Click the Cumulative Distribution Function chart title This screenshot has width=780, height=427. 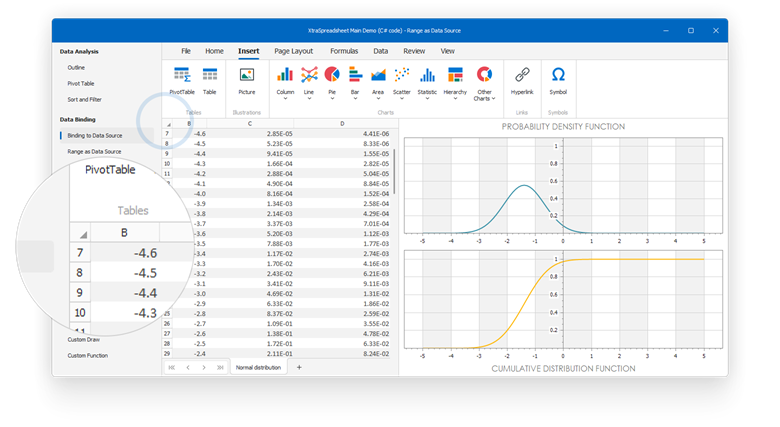point(563,368)
